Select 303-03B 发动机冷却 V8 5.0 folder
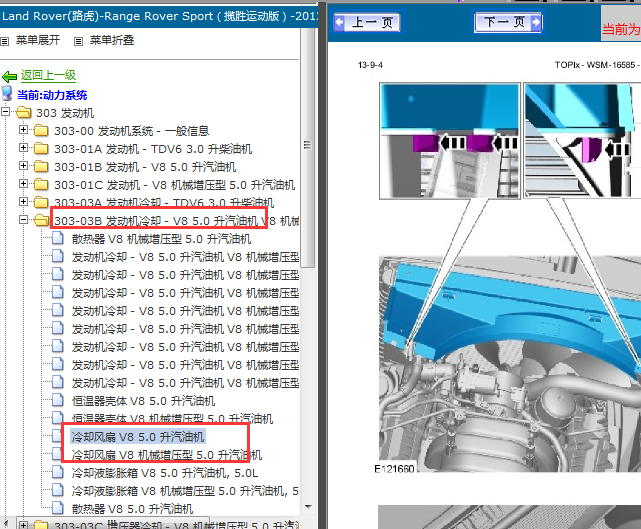 coord(177,221)
